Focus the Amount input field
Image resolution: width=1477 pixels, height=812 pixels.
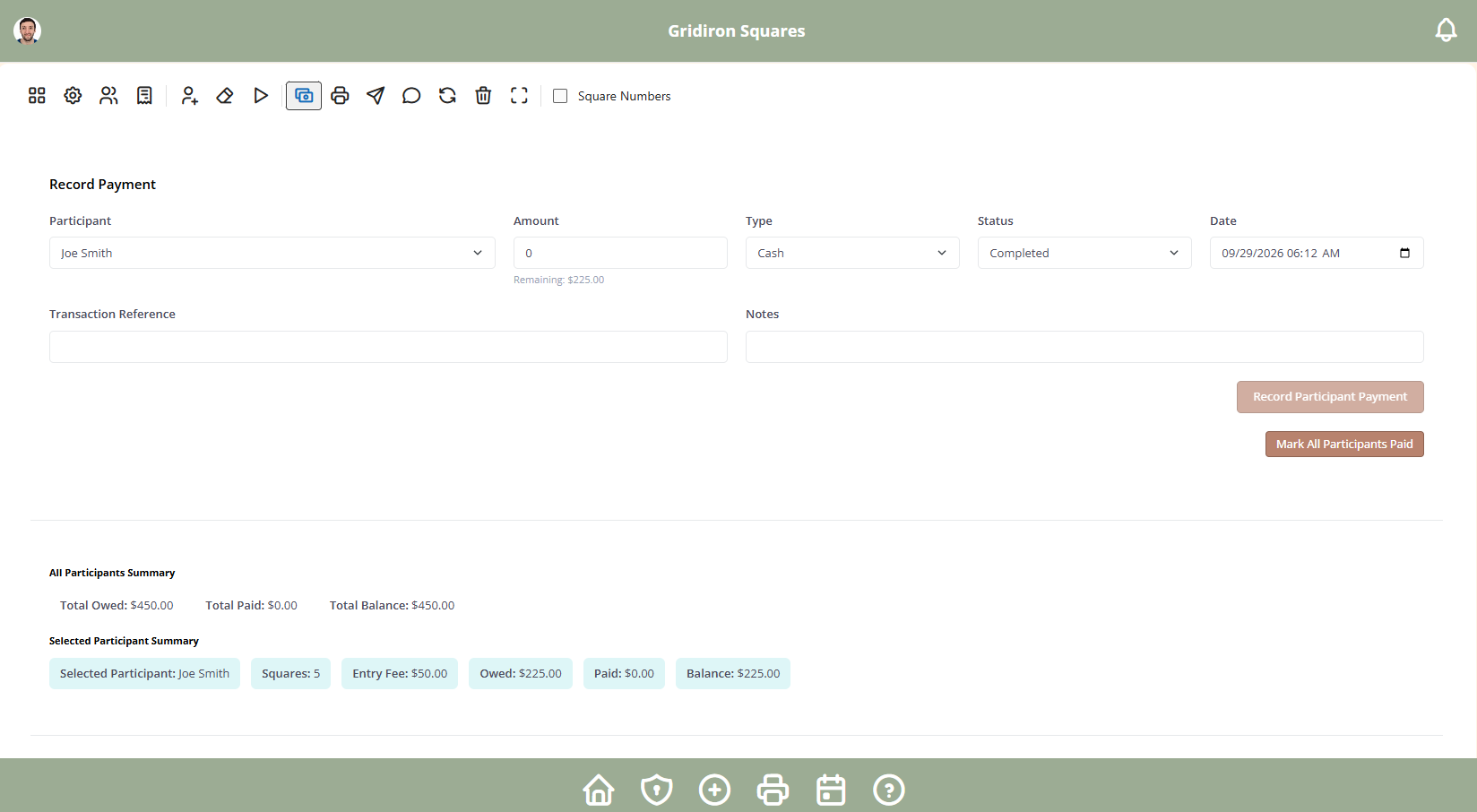620,253
